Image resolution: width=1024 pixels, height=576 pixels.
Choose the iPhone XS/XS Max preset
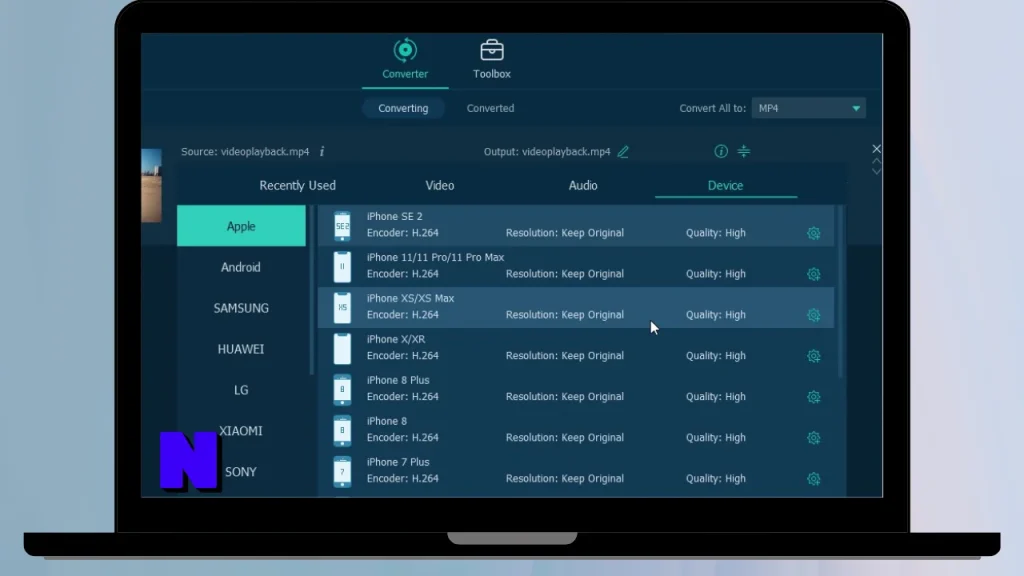point(410,298)
